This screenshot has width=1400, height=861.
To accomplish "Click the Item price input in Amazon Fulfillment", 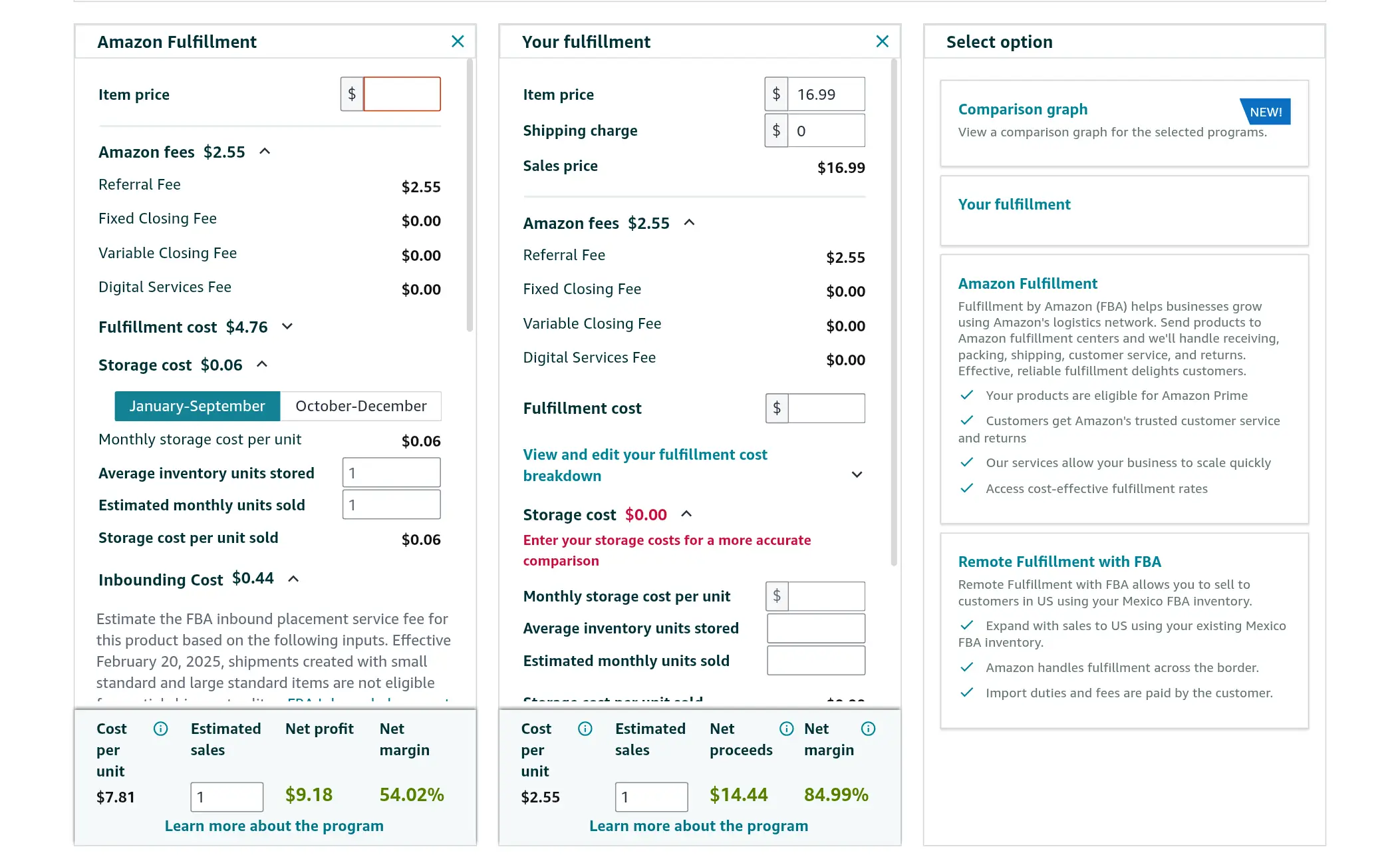I will coord(402,94).
